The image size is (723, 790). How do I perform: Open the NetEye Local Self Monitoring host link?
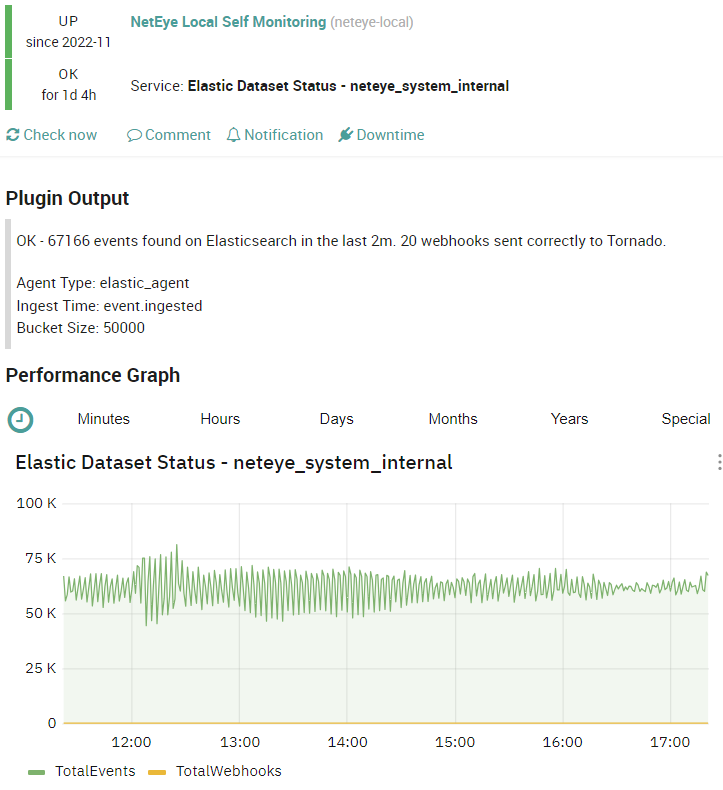[228, 22]
